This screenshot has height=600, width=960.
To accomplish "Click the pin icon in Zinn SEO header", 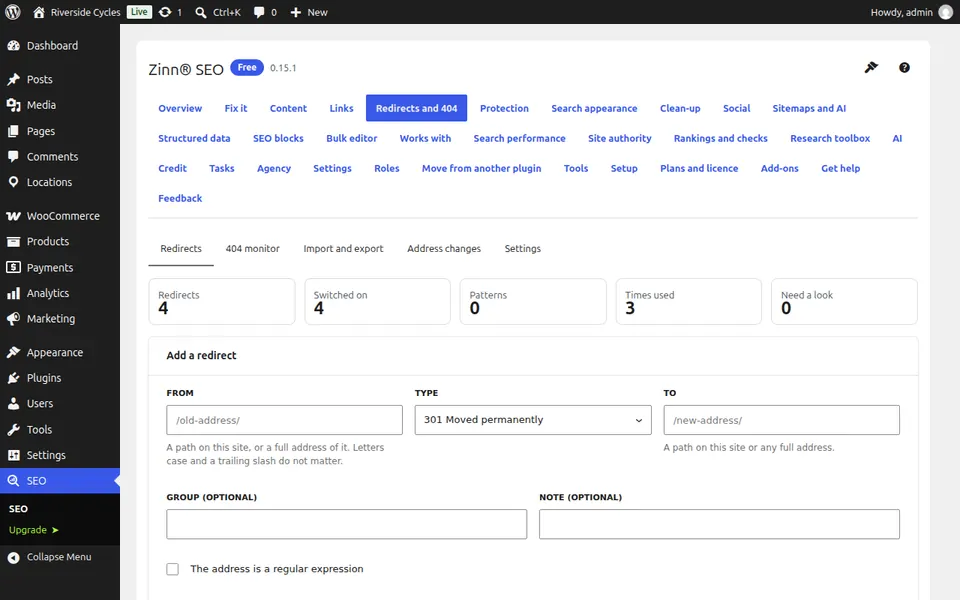I will point(871,67).
